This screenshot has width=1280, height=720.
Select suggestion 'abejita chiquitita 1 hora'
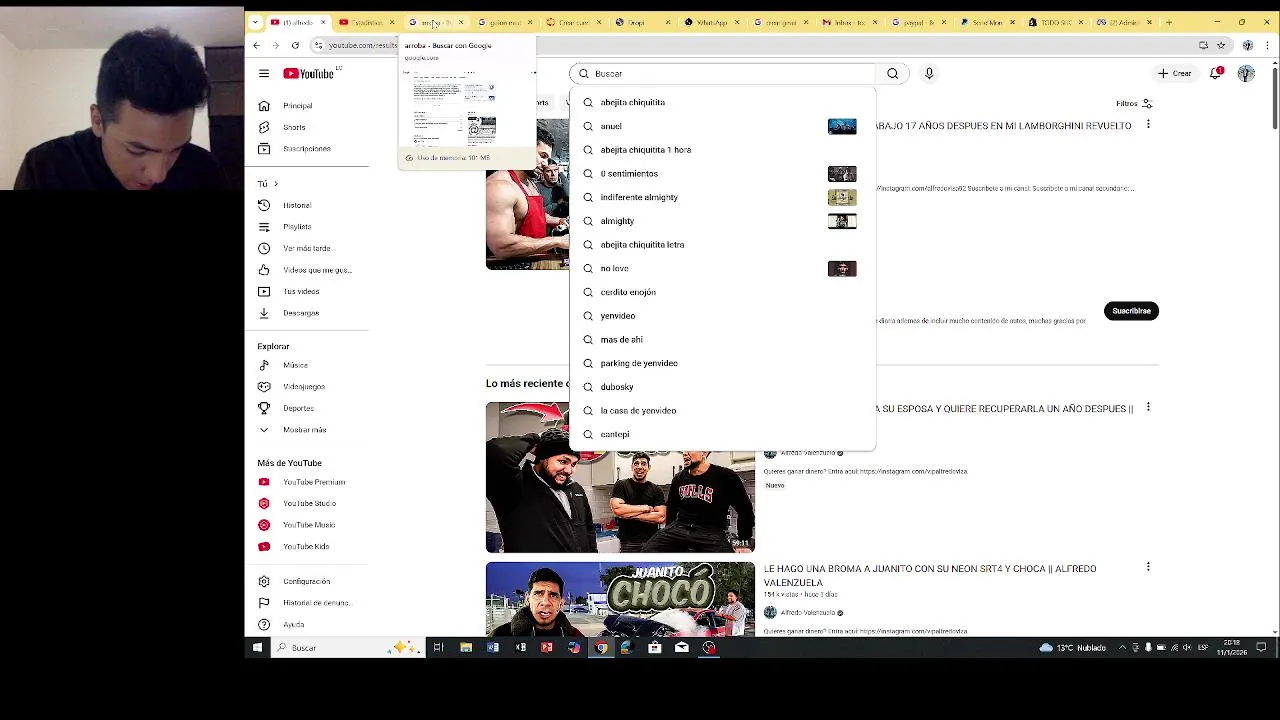point(722,150)
